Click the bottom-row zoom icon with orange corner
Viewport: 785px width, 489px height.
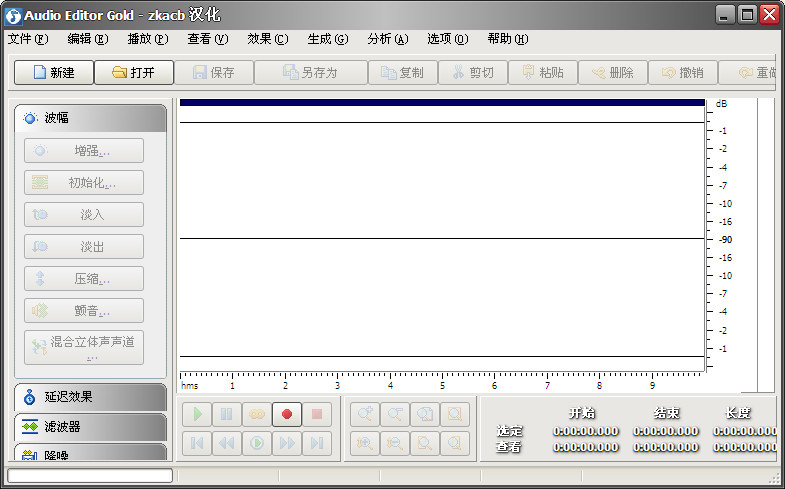(425, 443)
